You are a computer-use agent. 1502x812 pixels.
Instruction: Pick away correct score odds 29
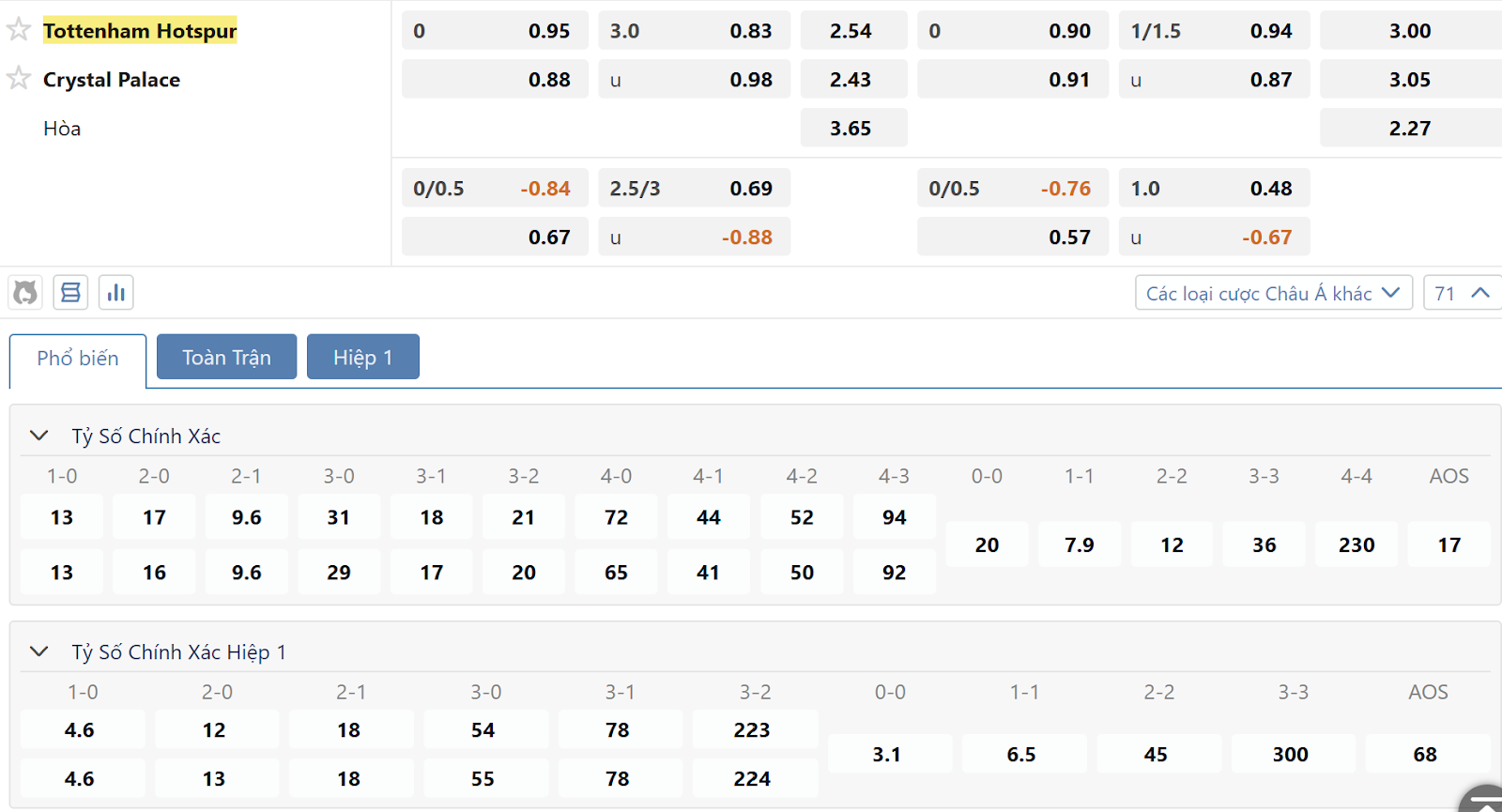(339, 573)
